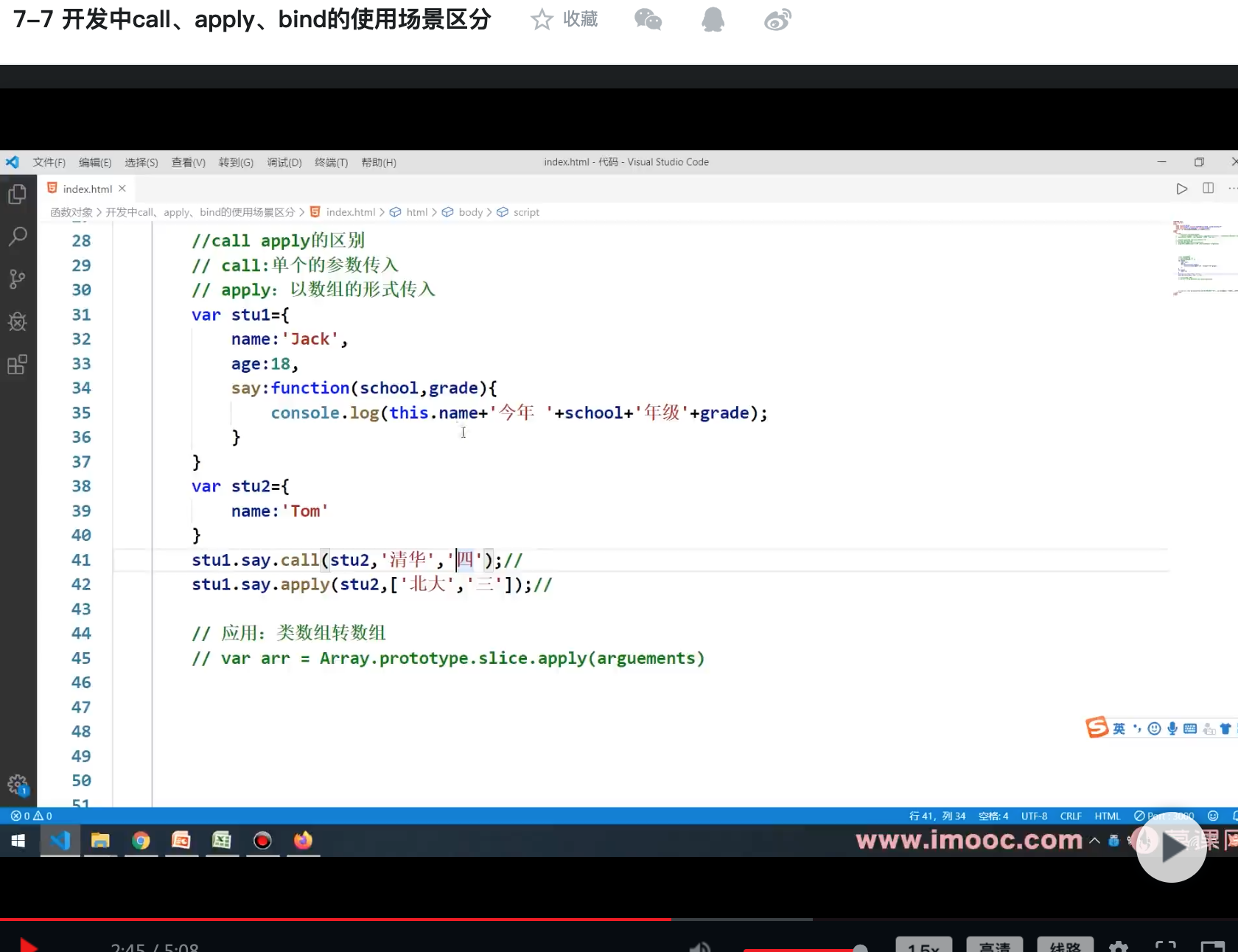Click the 函数对象 breadcrumb
The height and width of the screenshot is (952, 1238).
click(x=71, y=212)
